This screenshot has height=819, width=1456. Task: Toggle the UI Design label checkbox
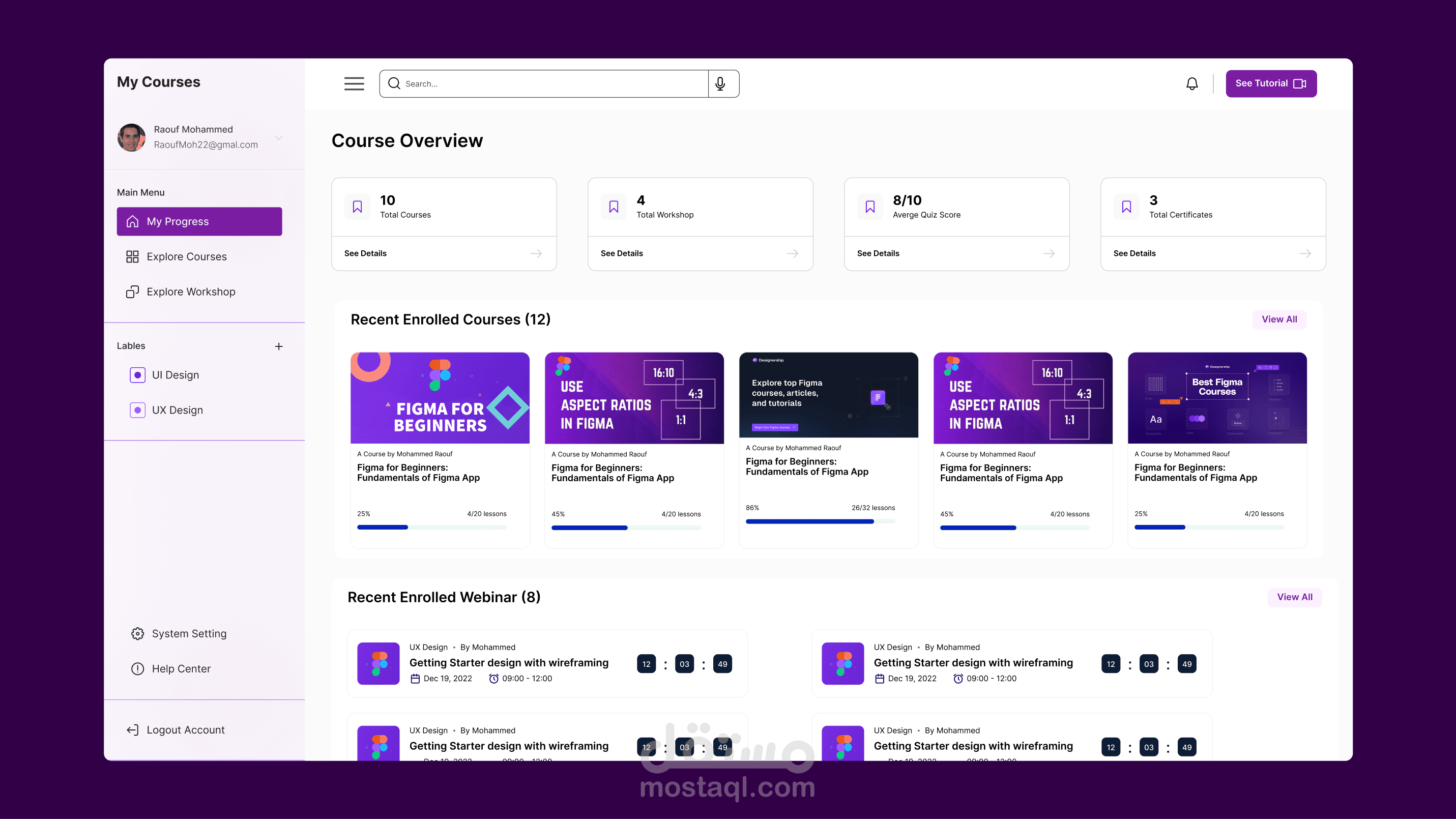[x=137, y=375]
